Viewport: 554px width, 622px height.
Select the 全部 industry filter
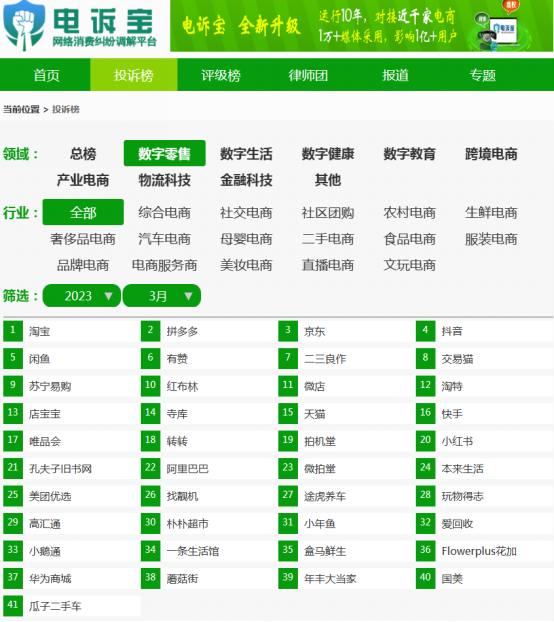83,212
